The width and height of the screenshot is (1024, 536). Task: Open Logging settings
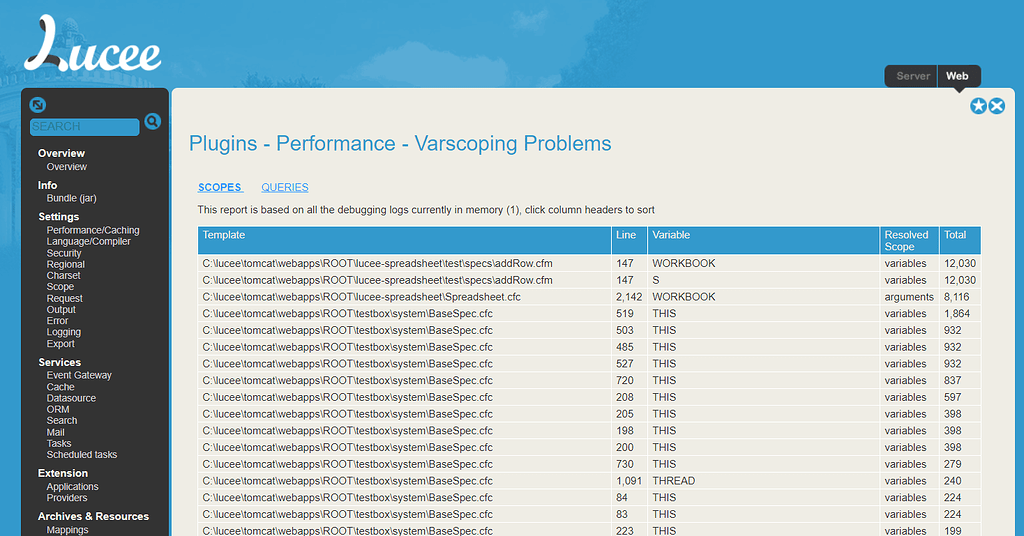click(x=63, y=332)
